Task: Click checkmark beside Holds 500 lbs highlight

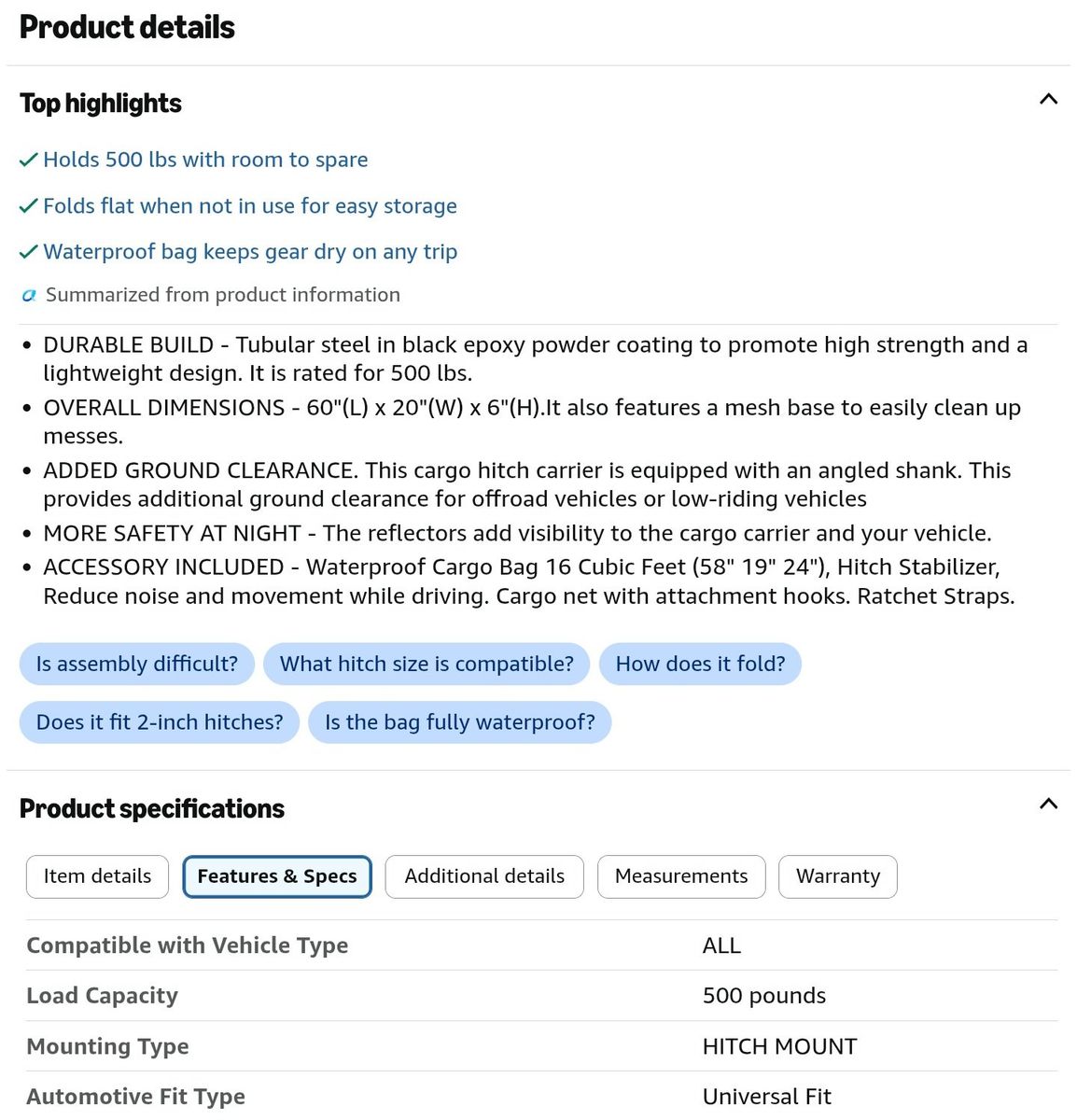Action: 29,160
